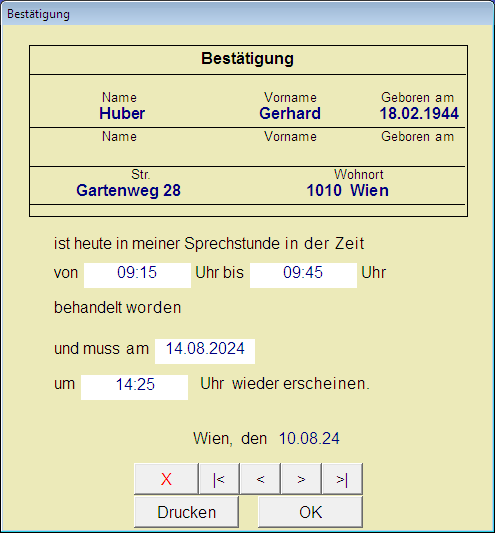Select the street Gartenweg 28
This screenshot has width=495, height=533.
point(128,190)
